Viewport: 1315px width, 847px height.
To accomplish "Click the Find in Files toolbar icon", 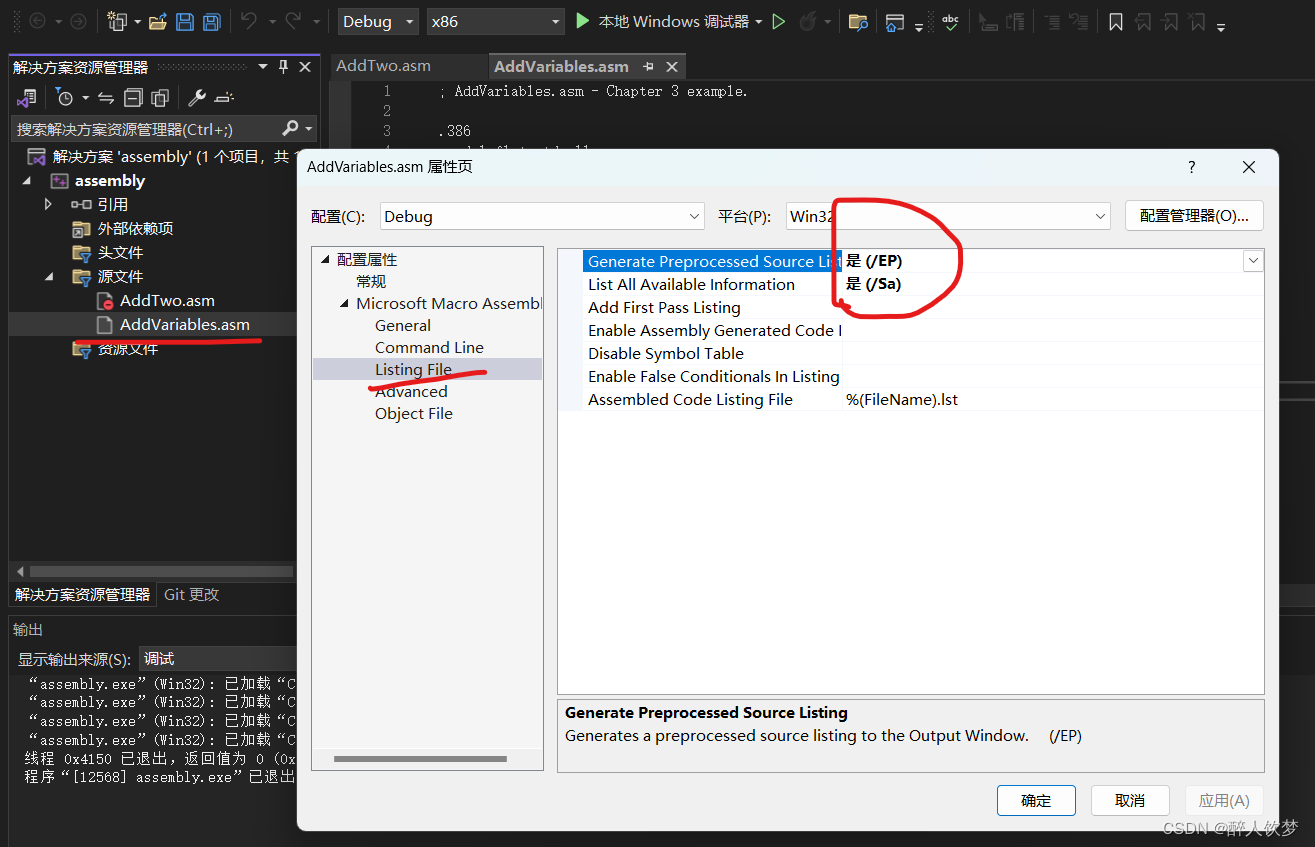I will [x=857, y=21].
